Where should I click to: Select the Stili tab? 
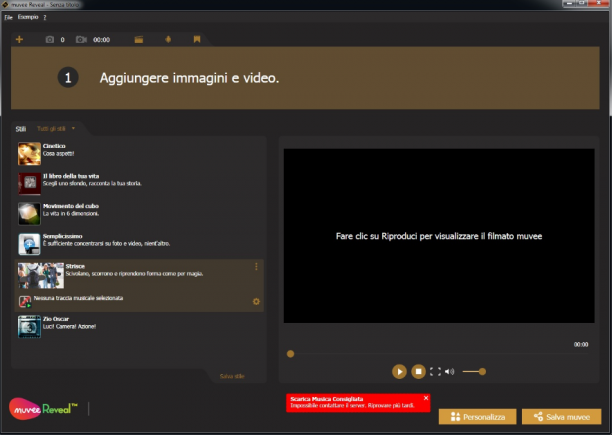[x=21, y=129]
